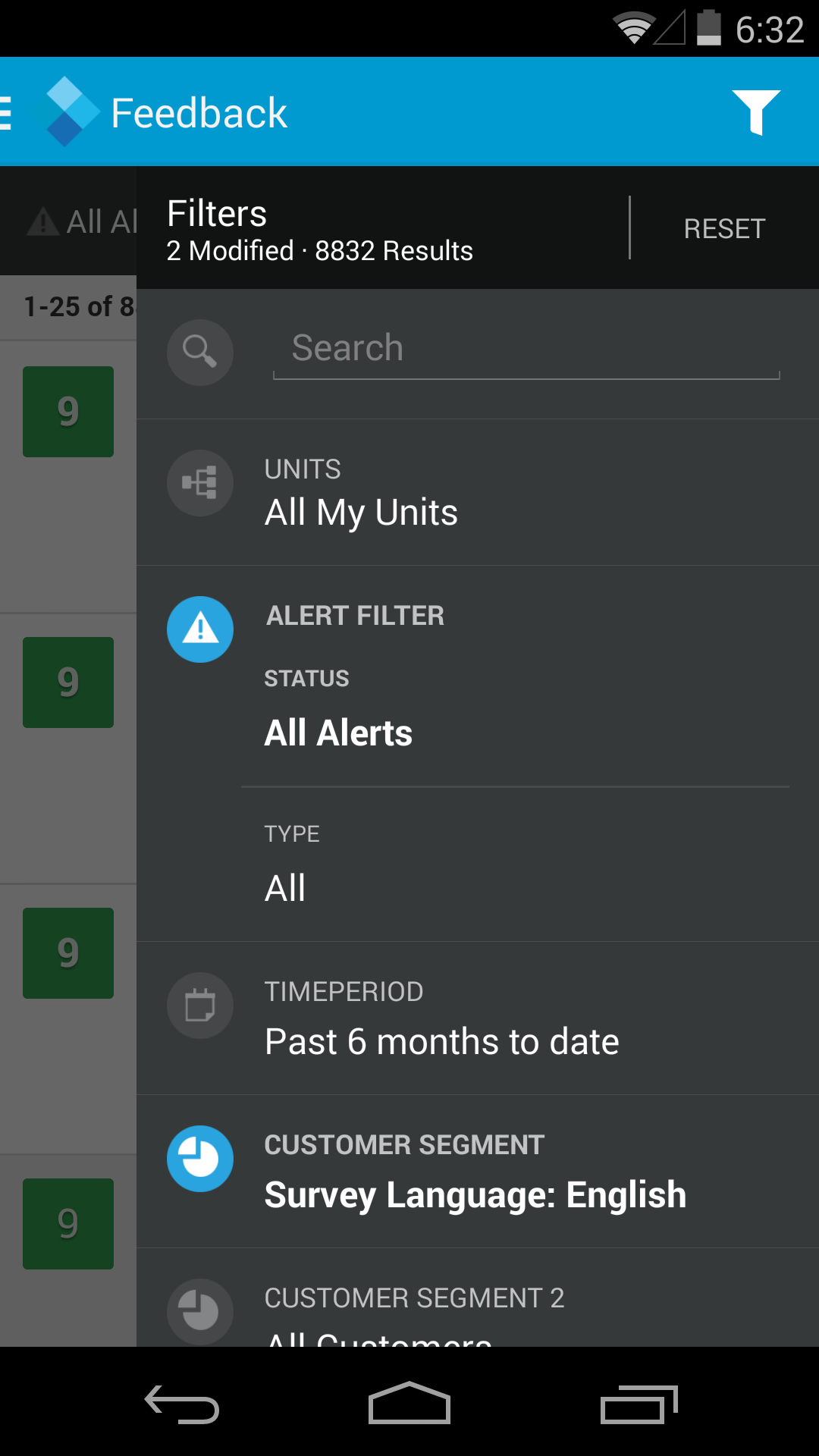
Task: Open the first feedback item scored 9
Action: coord(68,412)
